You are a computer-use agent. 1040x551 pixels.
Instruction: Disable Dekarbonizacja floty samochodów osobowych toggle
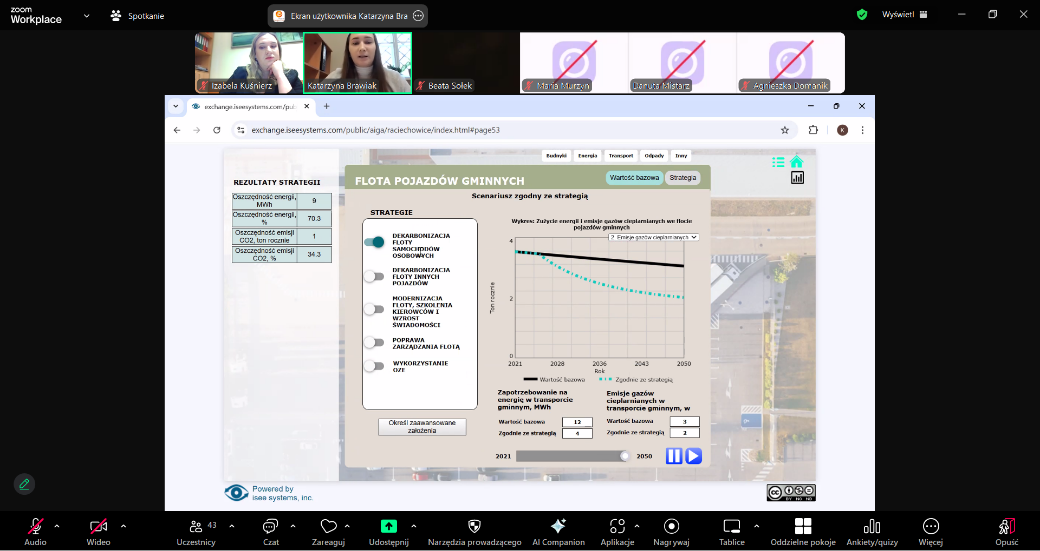coord(374,242)
